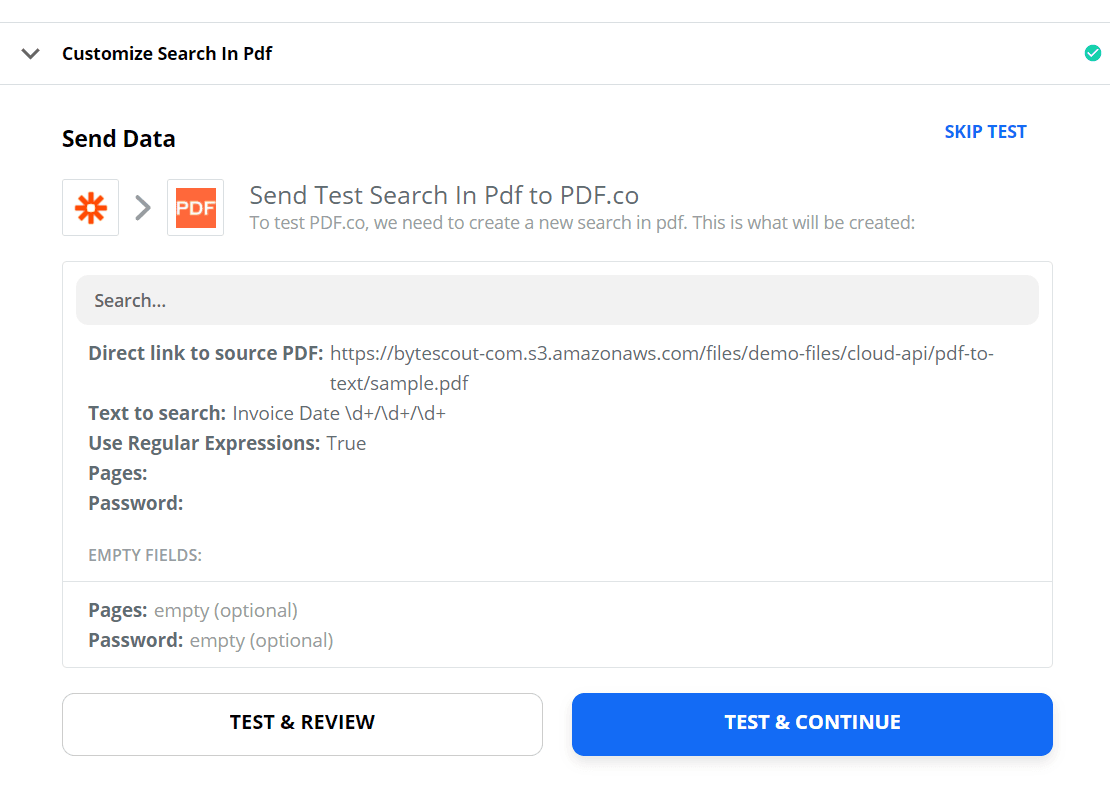The image size is (1110, 794).
Task: Click the checkmark indicating step completion
Action: point(1092,53)
